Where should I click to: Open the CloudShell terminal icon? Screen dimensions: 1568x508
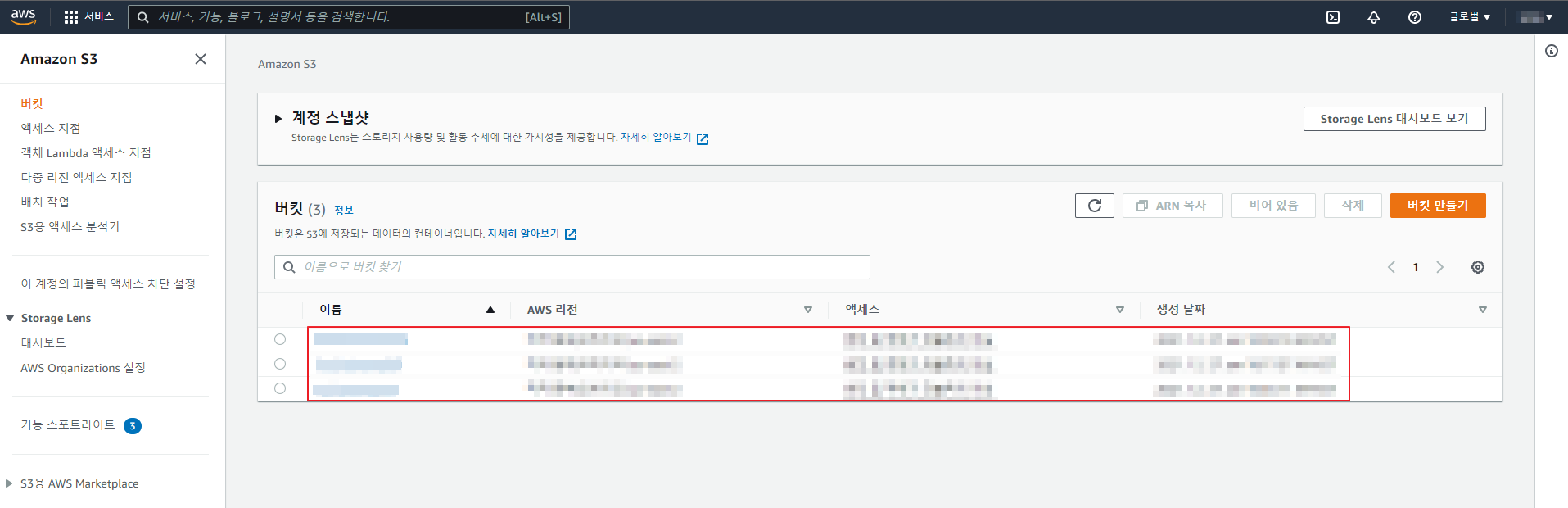[x=1333, y=17]
